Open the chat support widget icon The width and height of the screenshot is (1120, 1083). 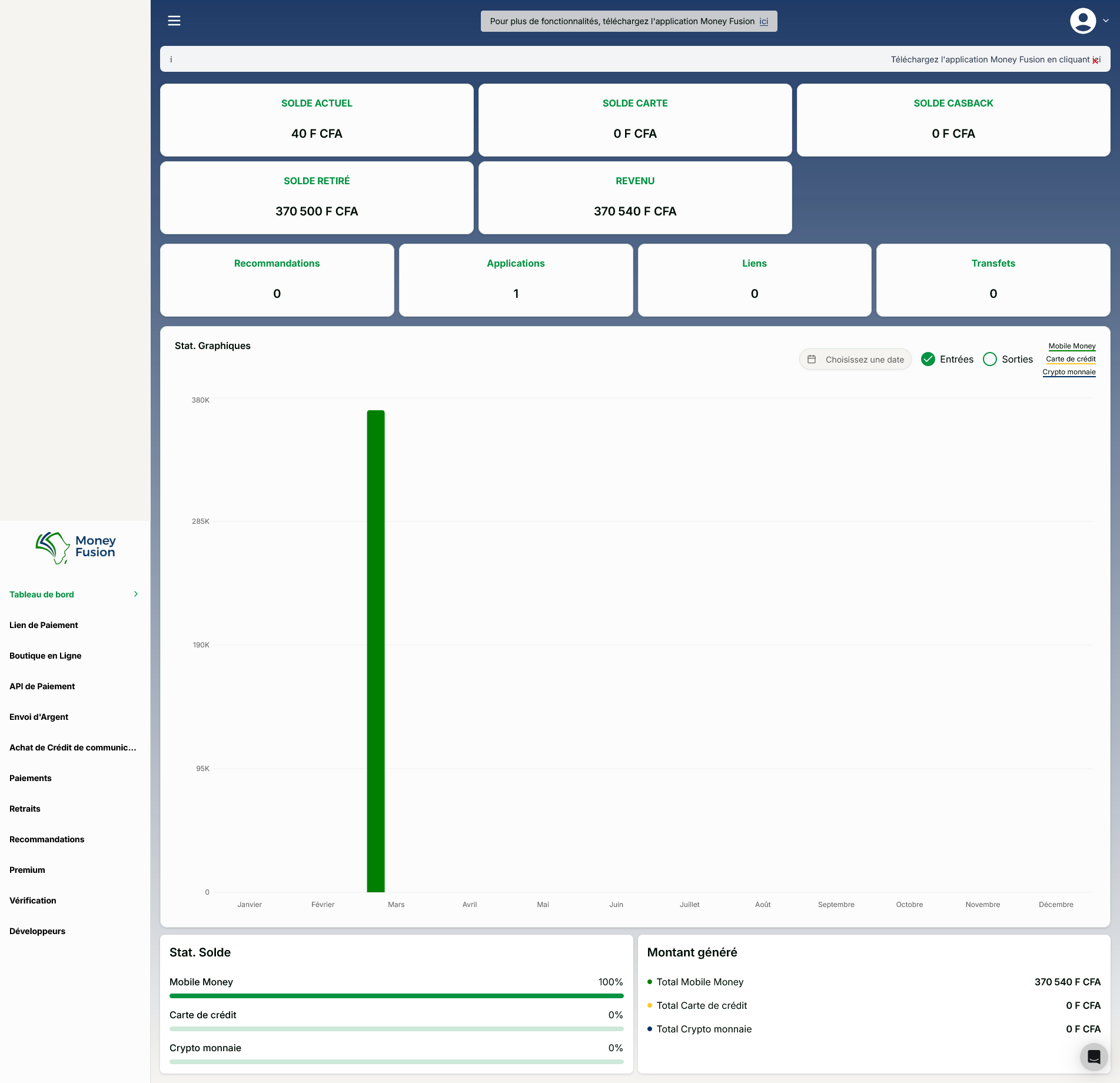click(x=1094, y=1057)
